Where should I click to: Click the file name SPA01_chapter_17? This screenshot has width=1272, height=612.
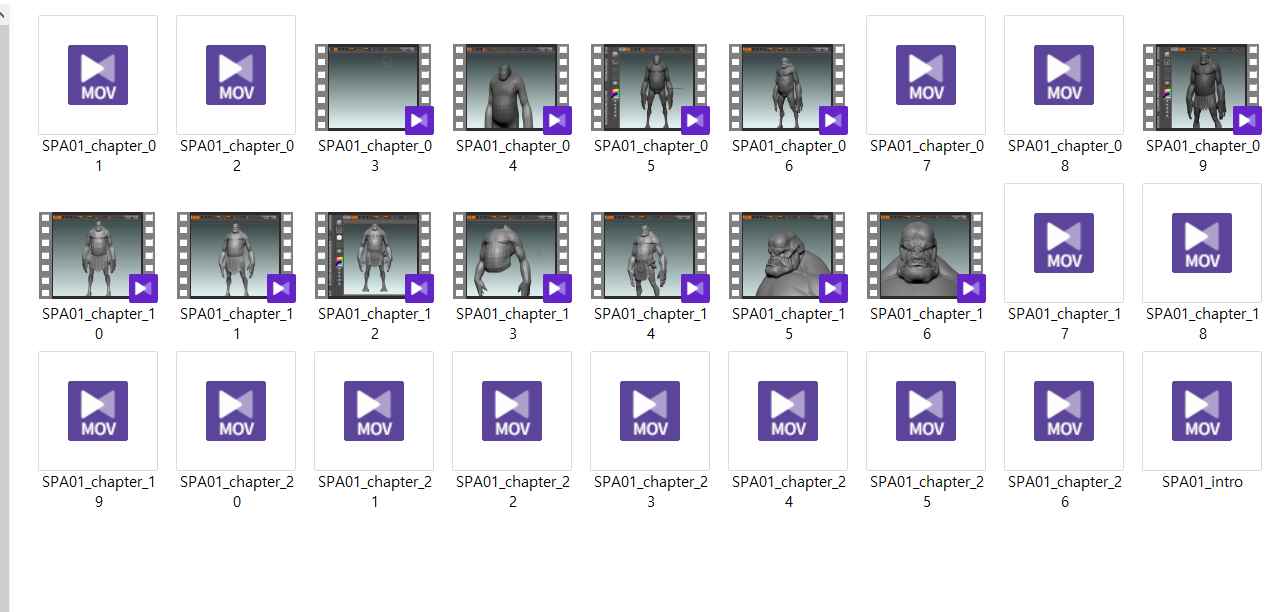(x=1064, y=324)
